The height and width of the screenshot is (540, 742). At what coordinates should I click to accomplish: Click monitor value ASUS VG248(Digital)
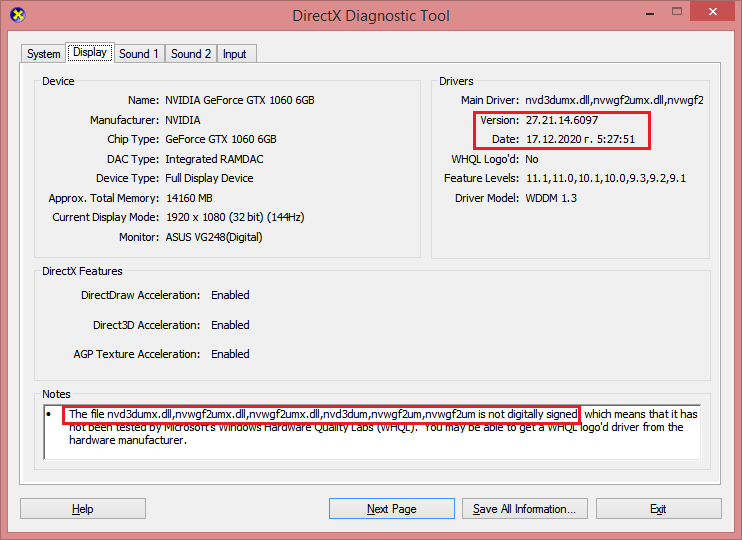click(x=214, y=237)
